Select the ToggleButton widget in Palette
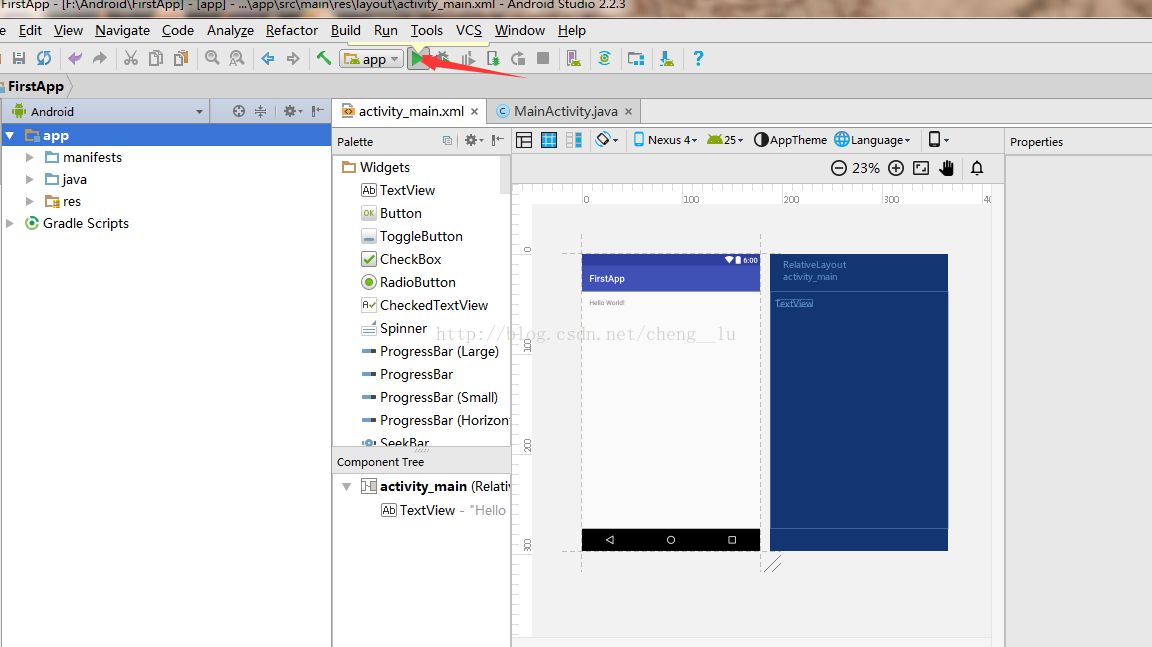1152x647 pixels. click(x=421, y=236)
